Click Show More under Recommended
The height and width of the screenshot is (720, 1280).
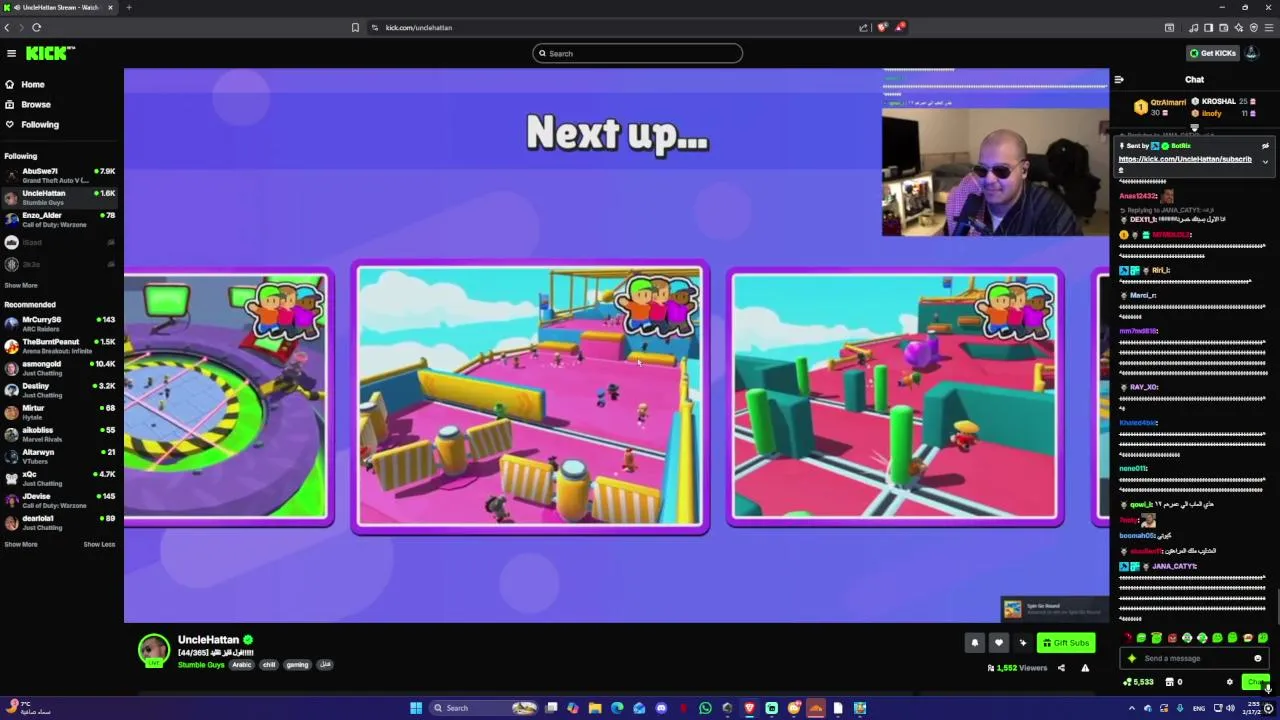[21, 544]
